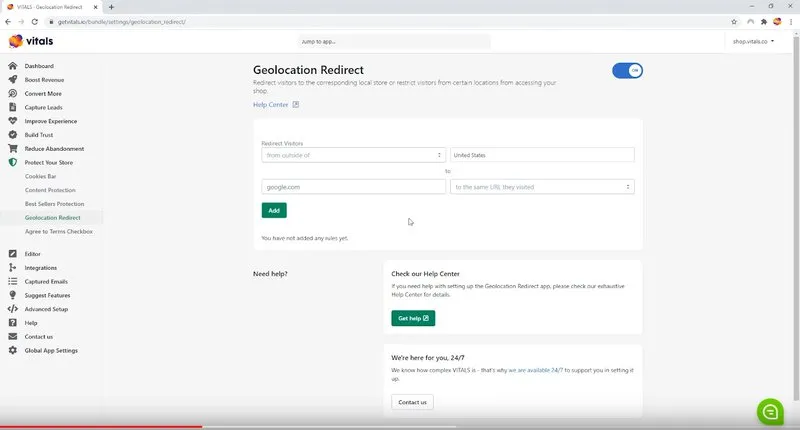Viewport: 800px width, 430px height.
Task: Click 'Suggest Features' sidebar label
Action: (x=47, y=295)
